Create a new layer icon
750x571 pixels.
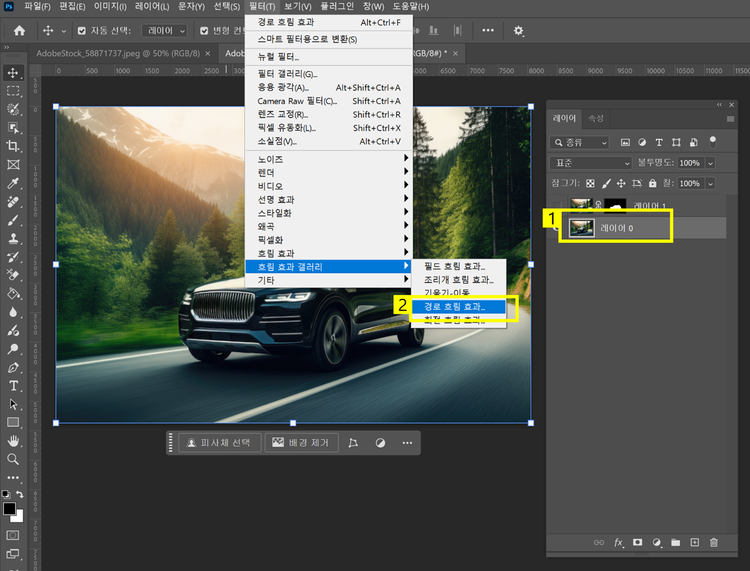695,542
